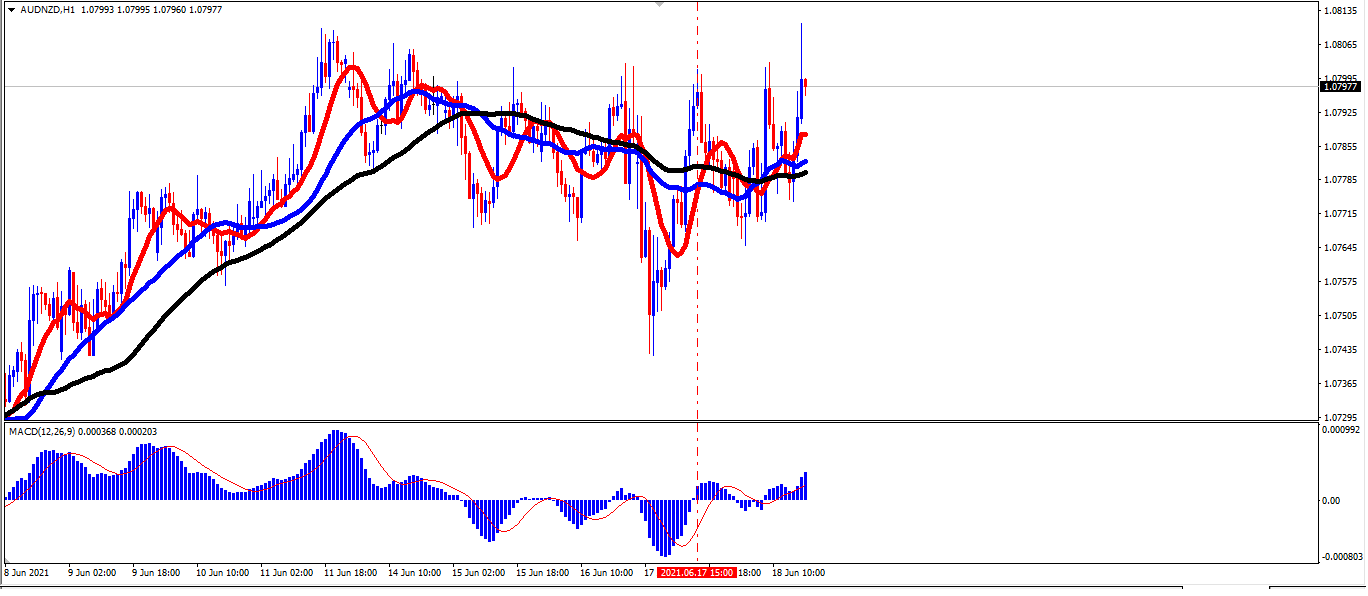Click the 9 Jun 02:00 time label

(x=92, y=573)
